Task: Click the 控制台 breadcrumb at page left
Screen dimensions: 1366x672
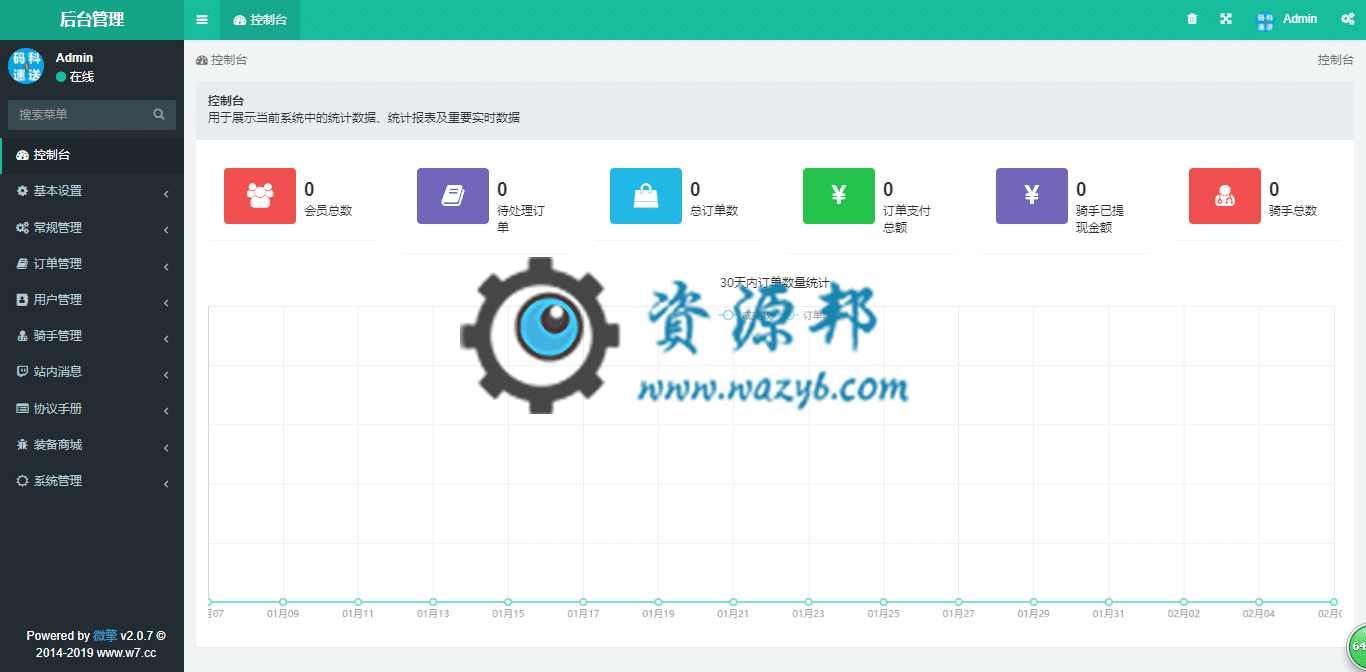Action: (x=222, y=60)
